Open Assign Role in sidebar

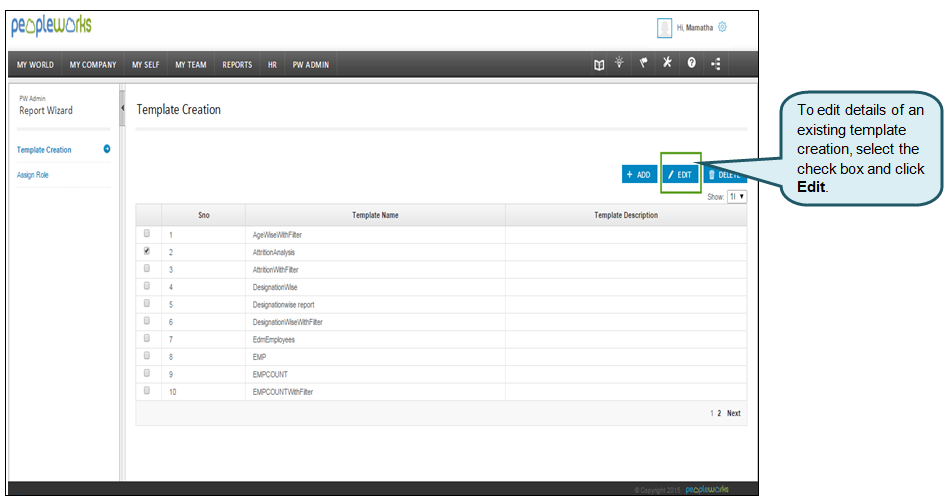click(x=33, y=175)
